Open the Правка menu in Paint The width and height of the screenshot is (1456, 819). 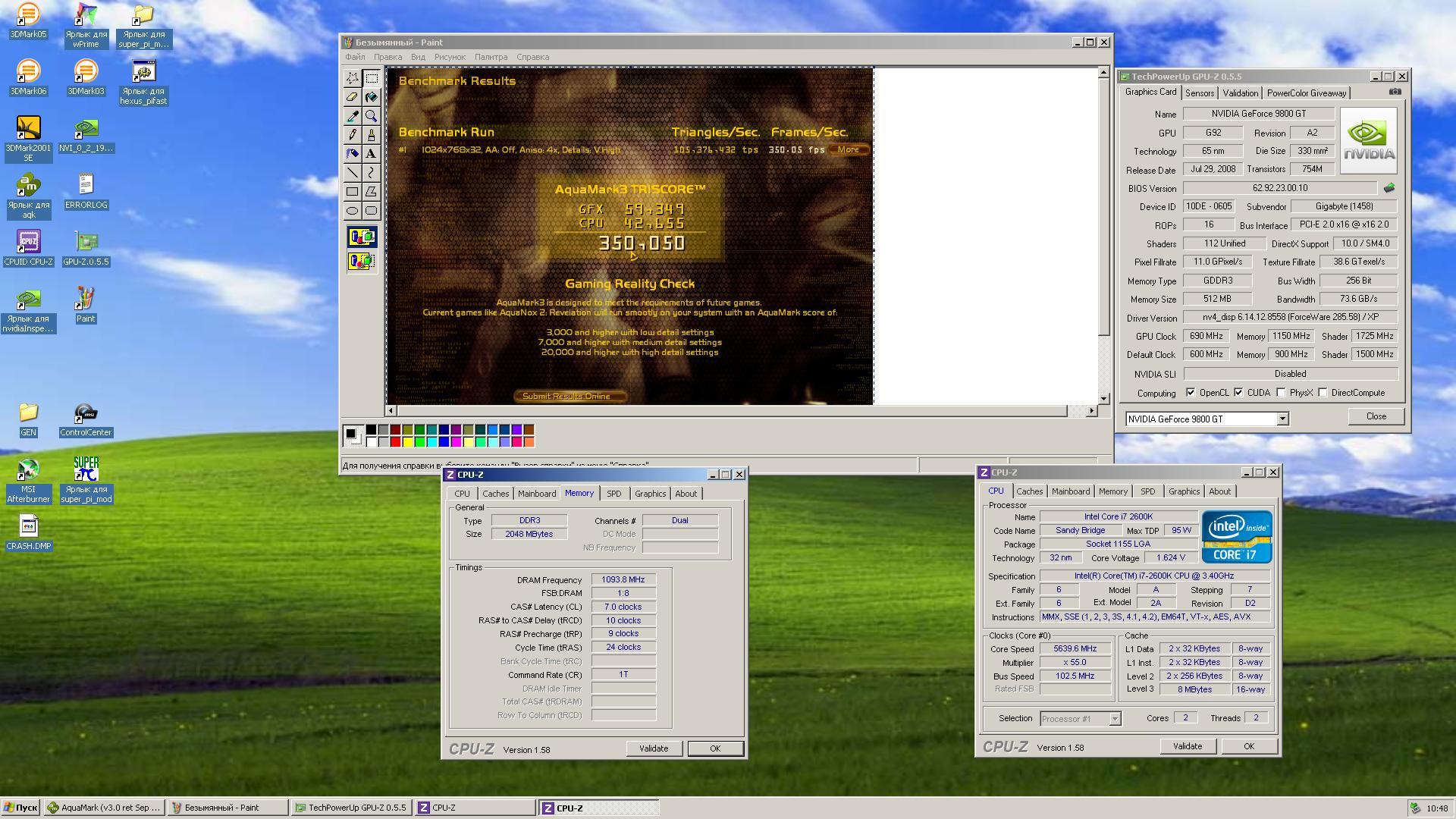click(388, 57)
